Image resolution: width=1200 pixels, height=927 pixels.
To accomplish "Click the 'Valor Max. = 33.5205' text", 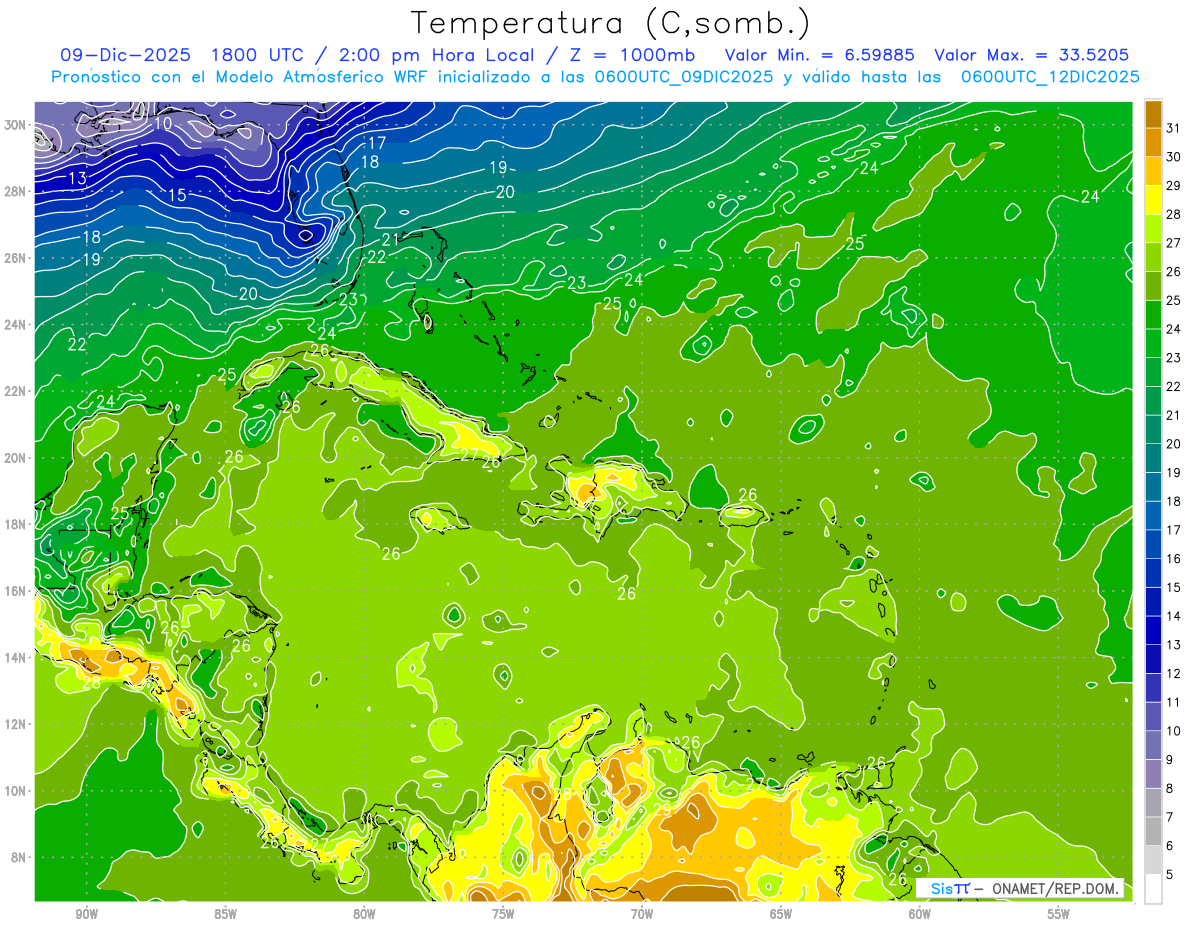I will coord(1032,55).
